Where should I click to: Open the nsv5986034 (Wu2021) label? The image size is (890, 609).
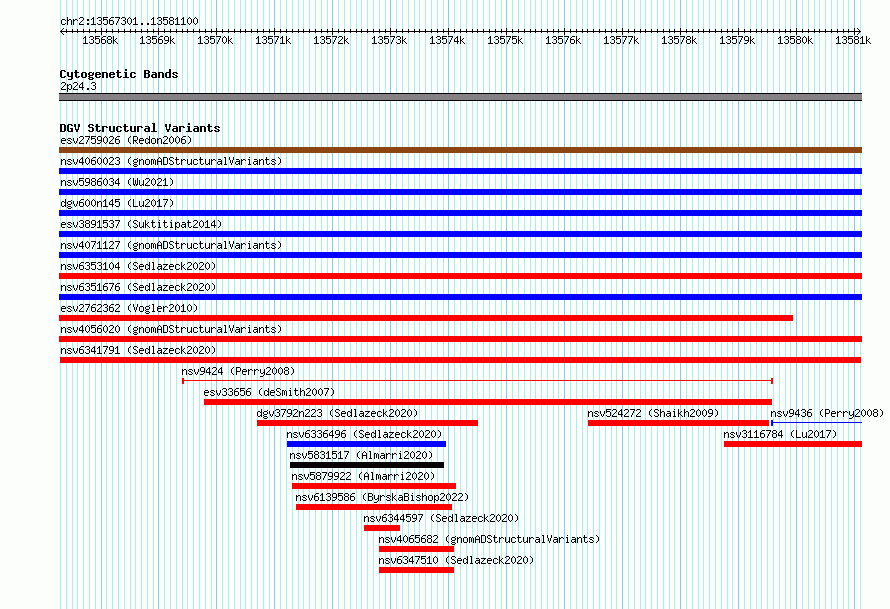(x=117, y=182)
